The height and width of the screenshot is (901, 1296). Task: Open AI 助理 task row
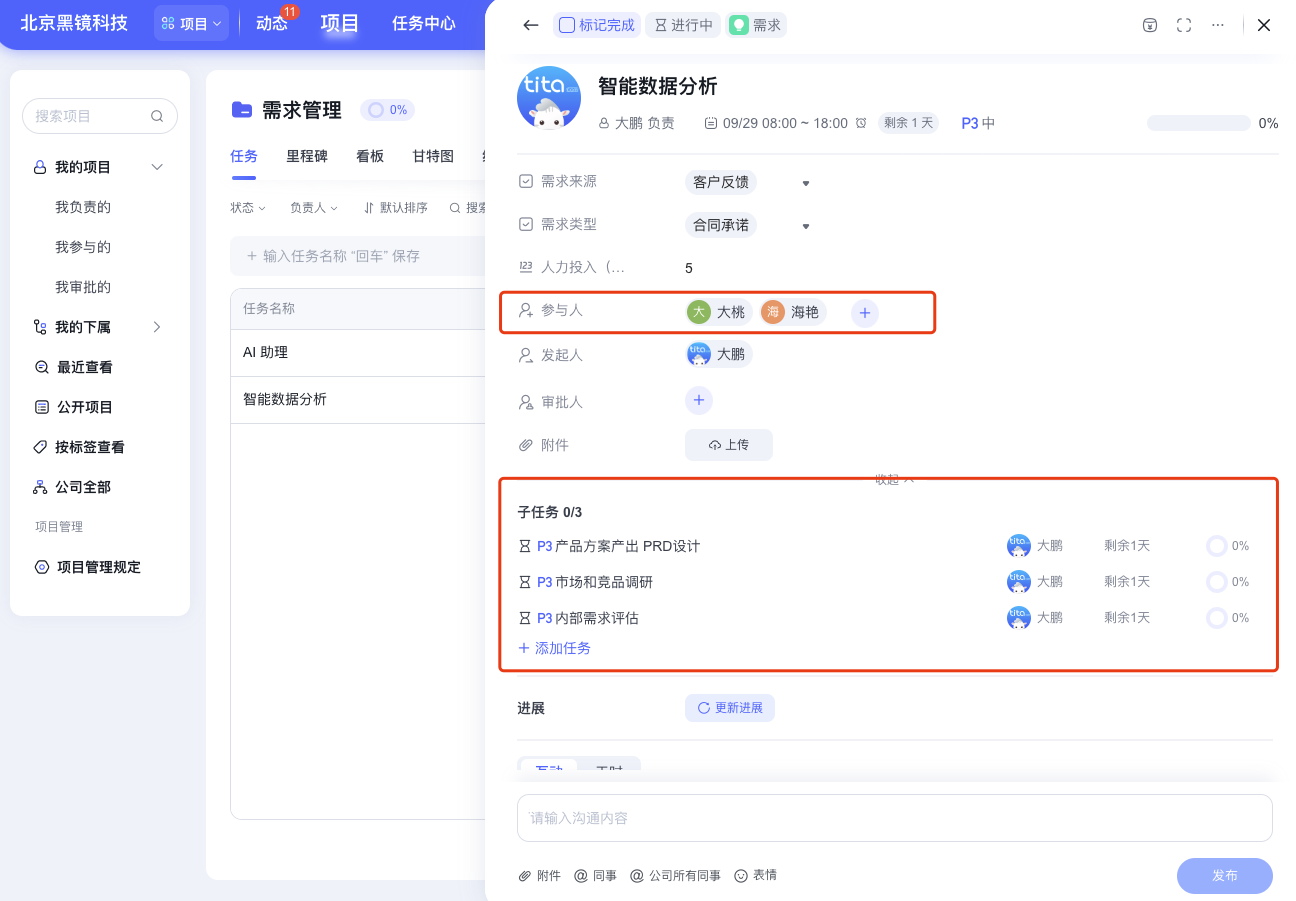pos(358,353)
